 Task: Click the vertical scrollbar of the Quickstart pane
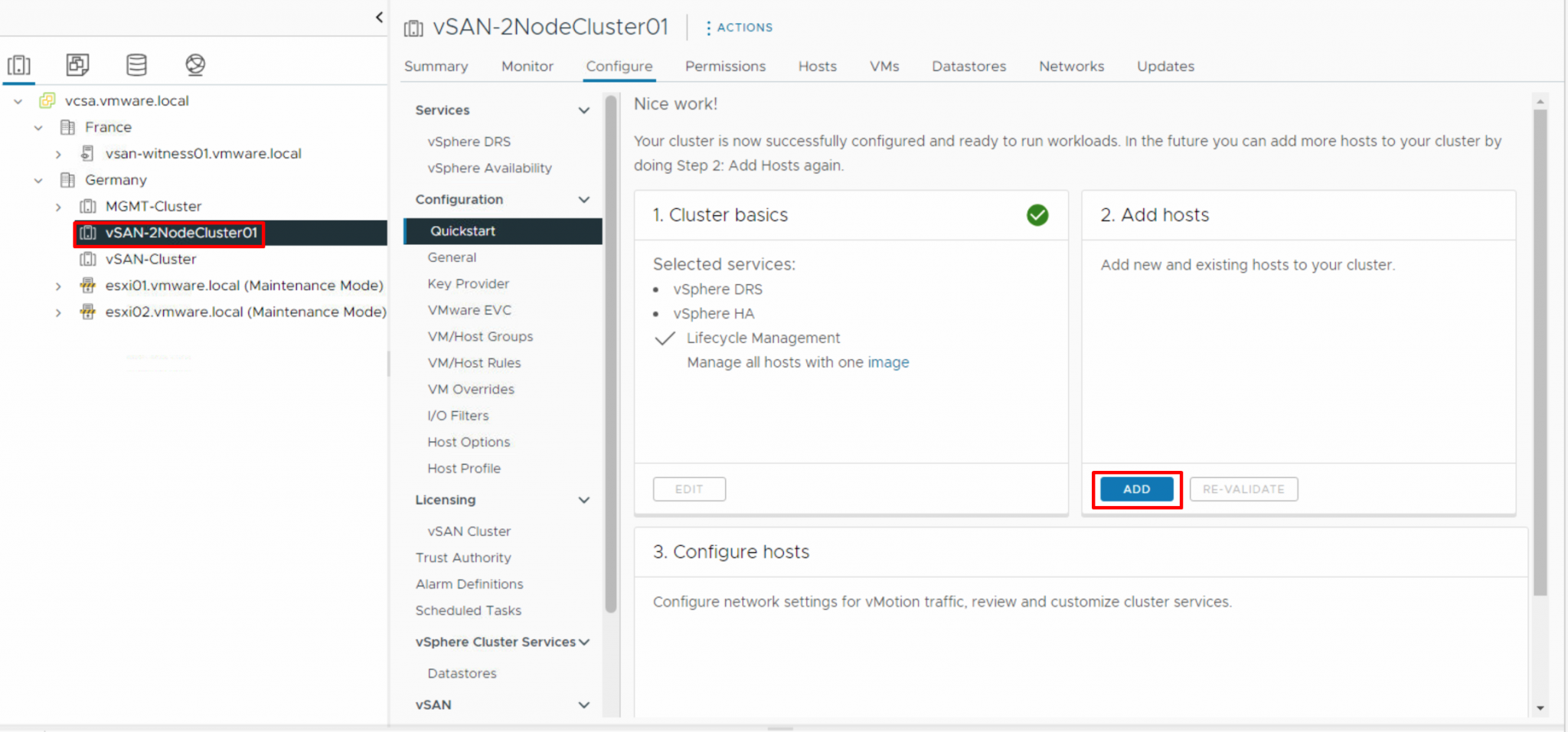(609, 345)
